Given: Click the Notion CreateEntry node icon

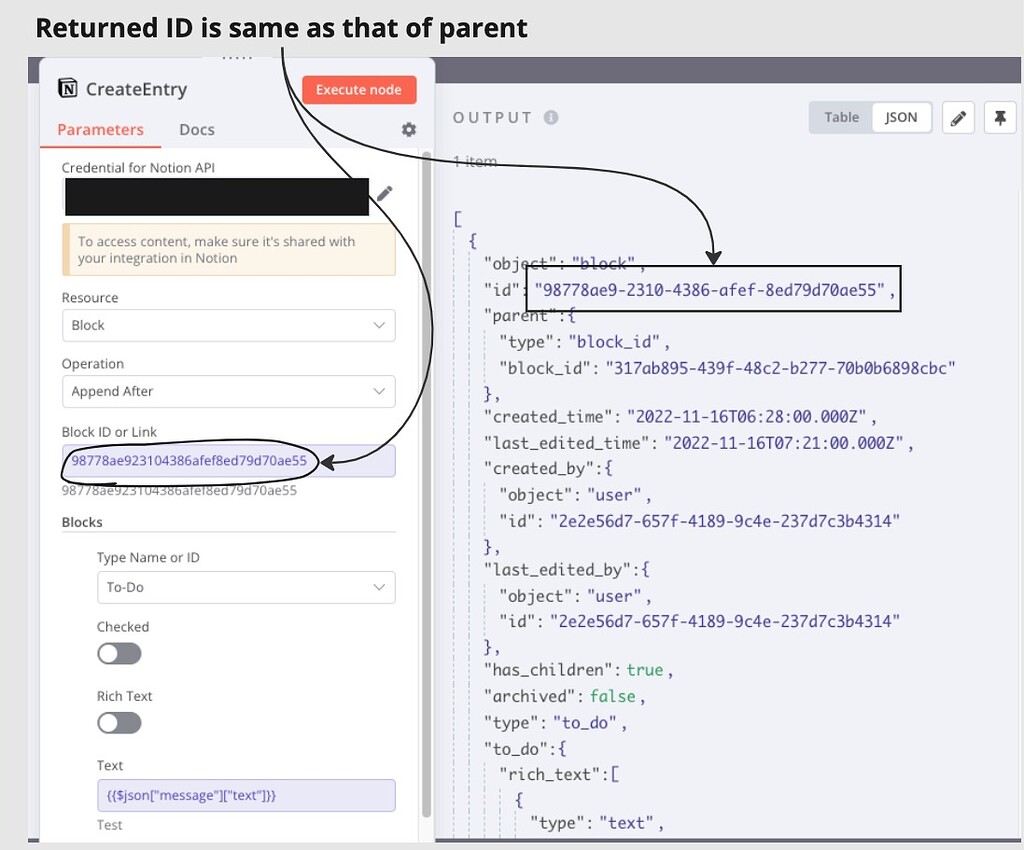Looking at the screenshot, I should click(67, 89).
